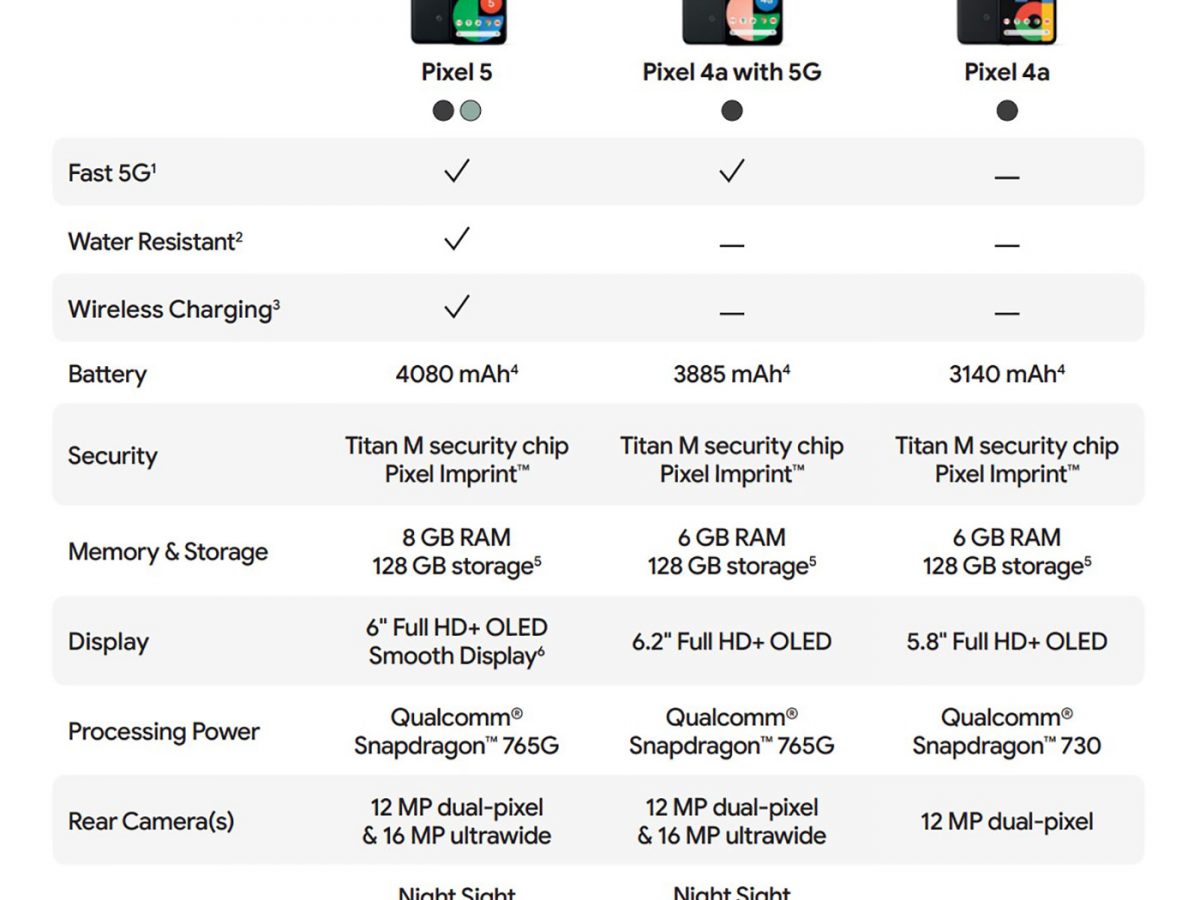Select the black swatch under Pixel 4a with 5G
Image resolution: width=1200 pixels, height=900 pixels.
732,111
